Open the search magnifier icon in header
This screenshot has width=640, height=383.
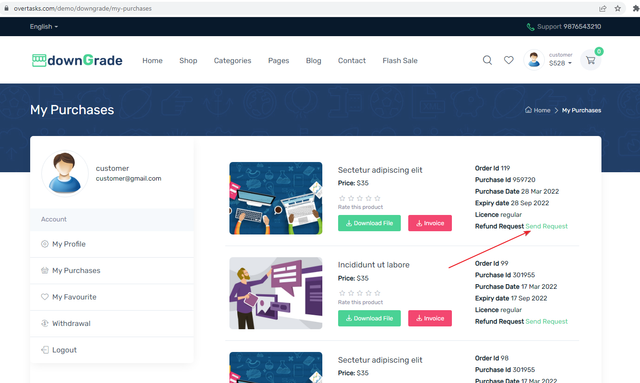[x=487, y=60]
